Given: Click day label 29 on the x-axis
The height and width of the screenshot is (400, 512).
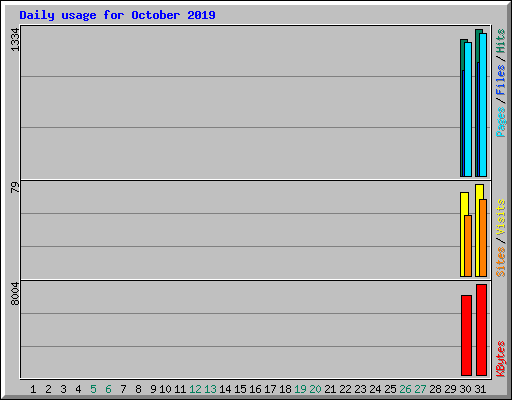Looking at the screenshot, I should [x=450, y=389].
